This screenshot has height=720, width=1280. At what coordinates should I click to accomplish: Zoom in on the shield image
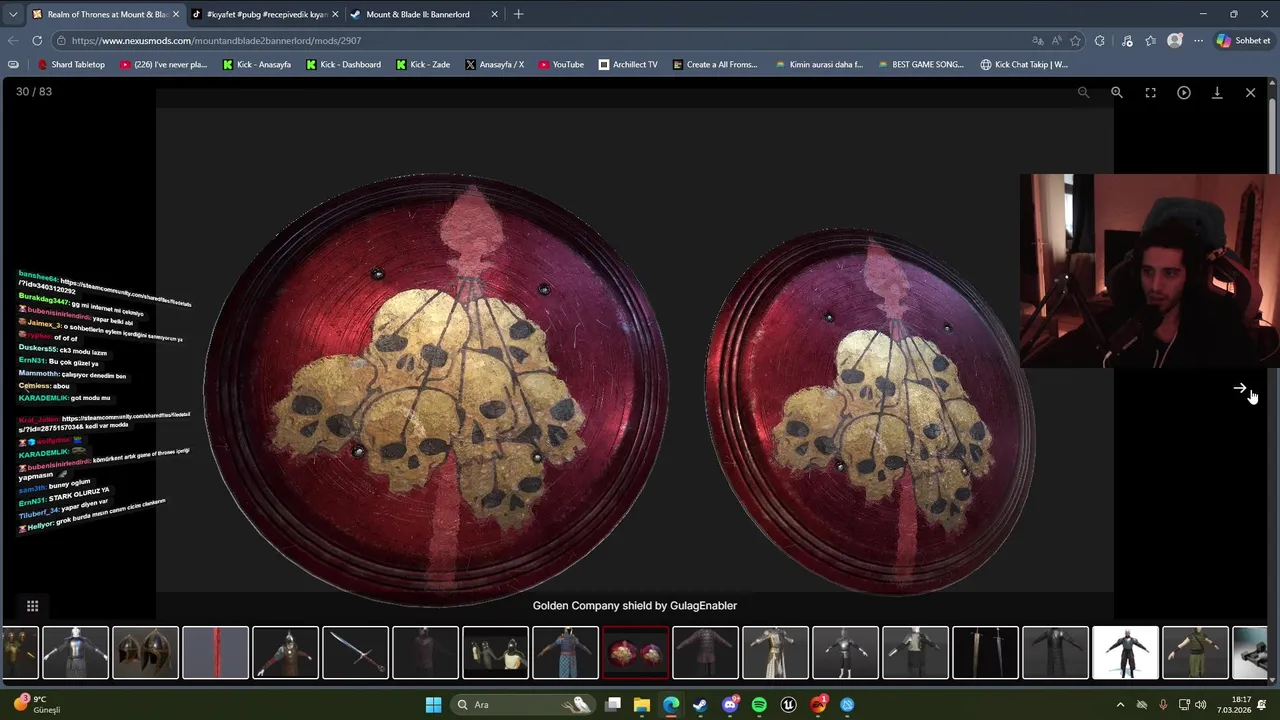tap(1117, 92)
